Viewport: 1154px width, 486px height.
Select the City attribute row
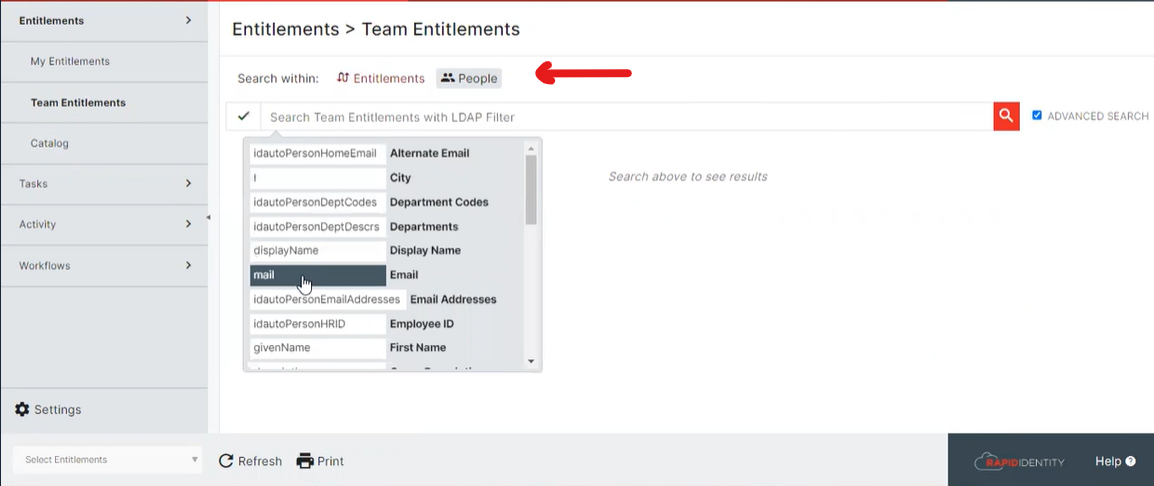point(318,177)
